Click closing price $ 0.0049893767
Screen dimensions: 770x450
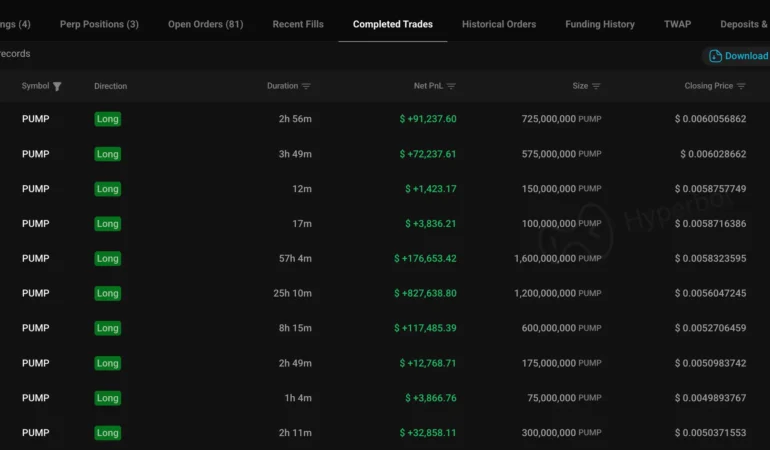click(x=711, y=398)
